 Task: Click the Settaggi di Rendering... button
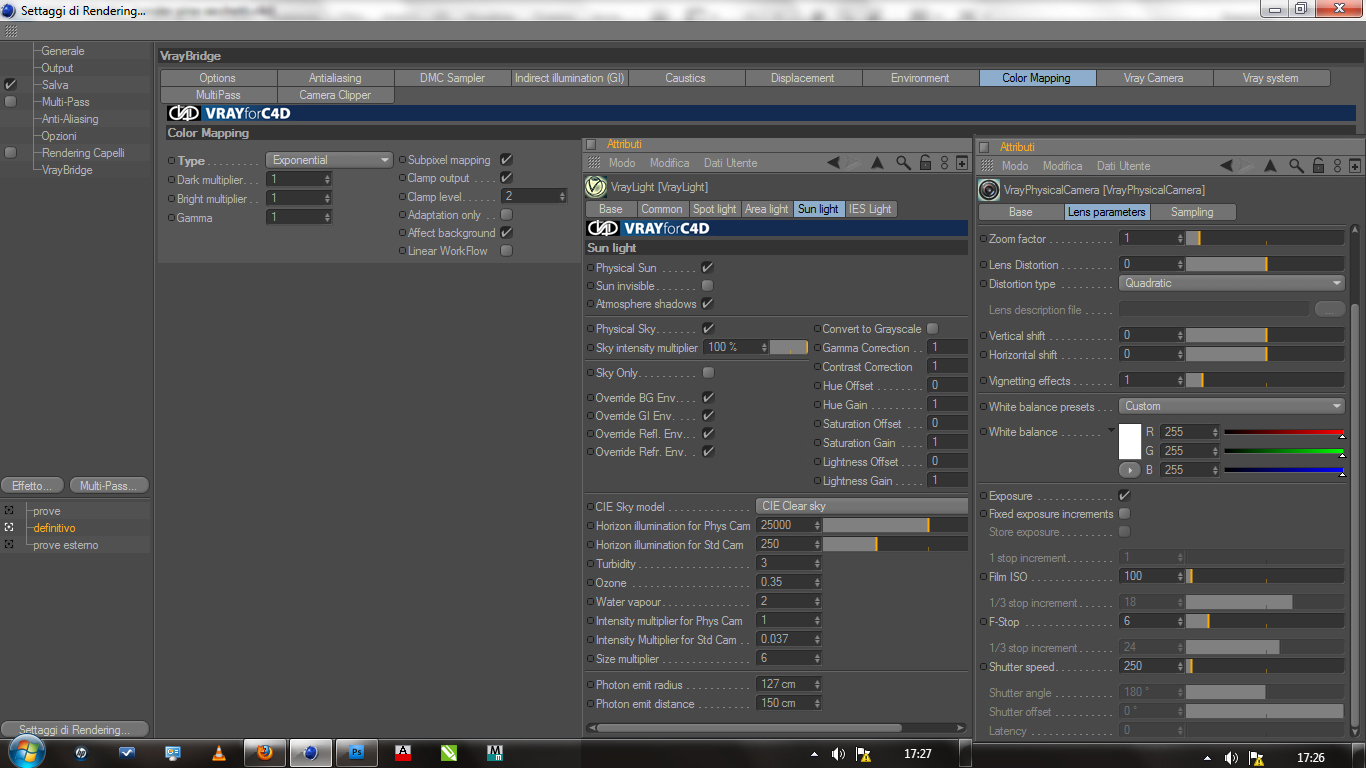coord(75,730)
